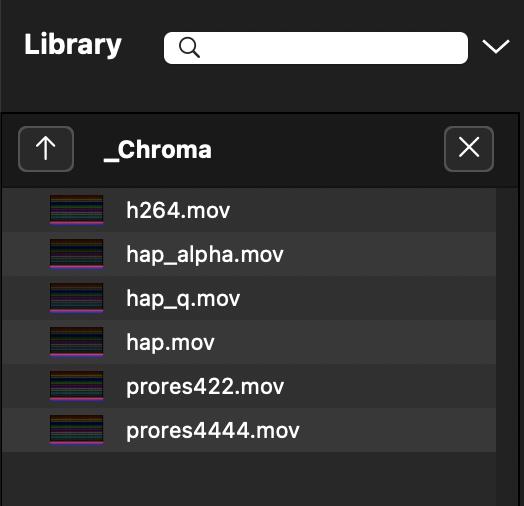Click the hap.mov thumbnail preview
The width and height of the screenshot is (524, 506).
coord(77,342)
